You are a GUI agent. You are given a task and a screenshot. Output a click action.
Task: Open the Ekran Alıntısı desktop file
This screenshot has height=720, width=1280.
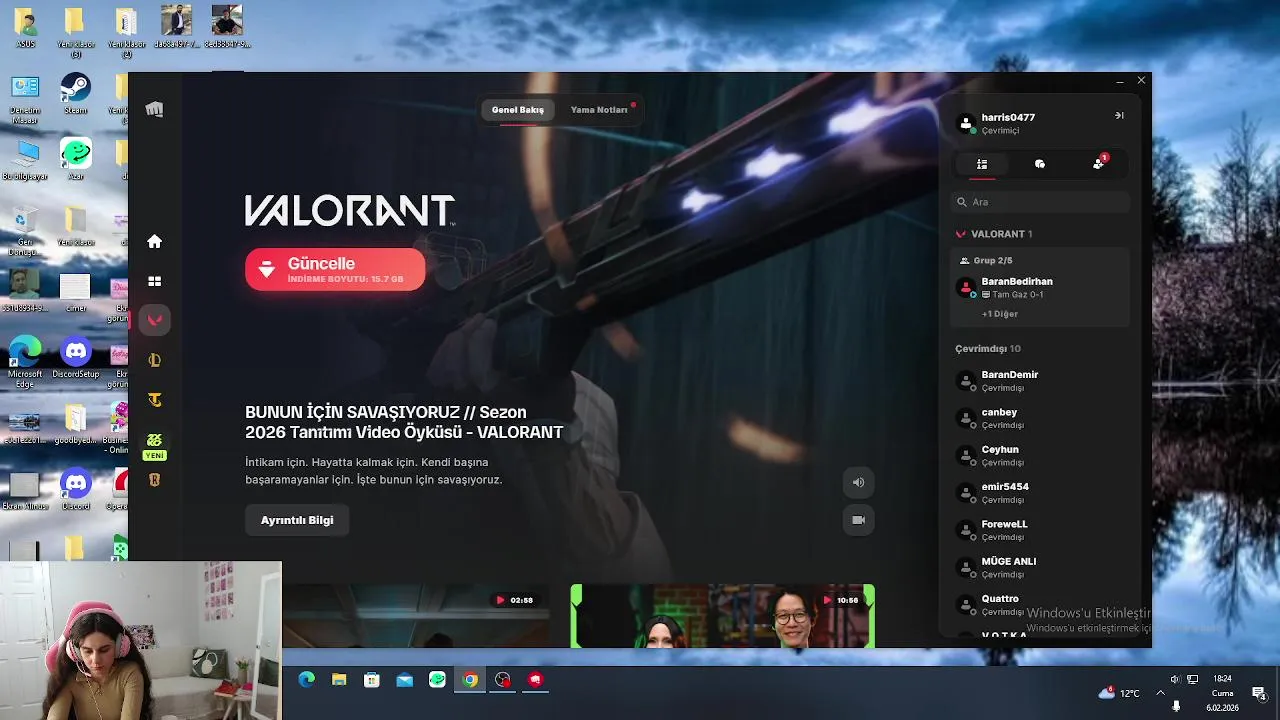point(25,492)
